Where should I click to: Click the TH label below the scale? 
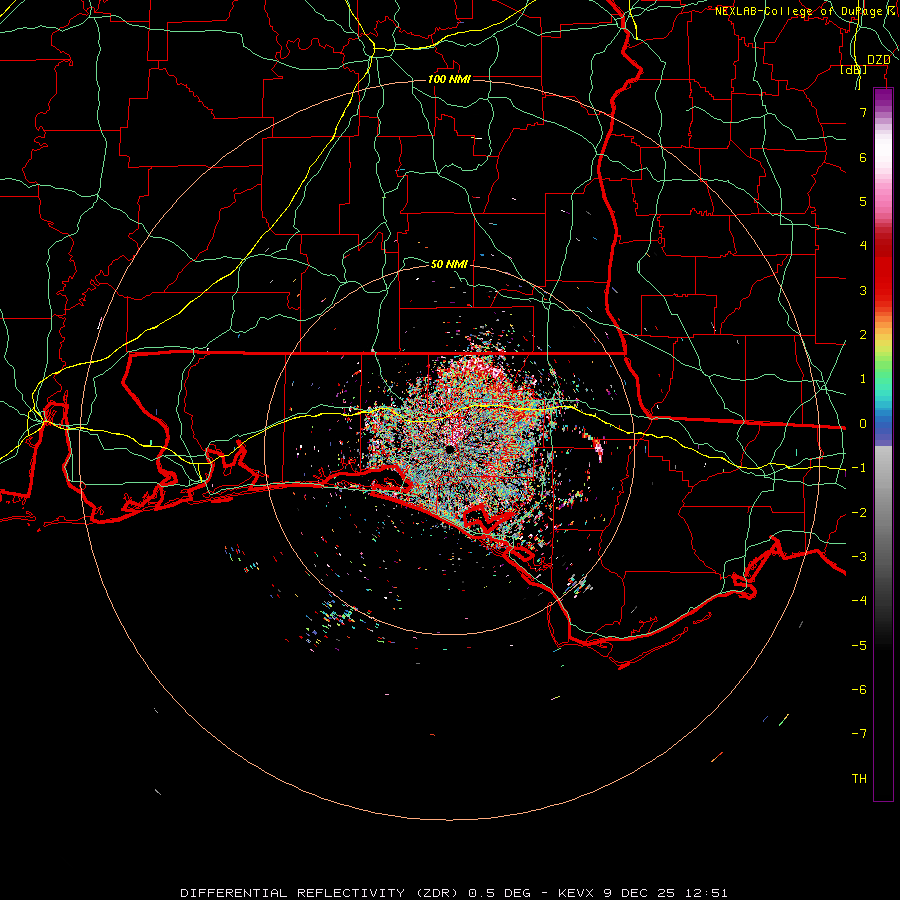(859, 779)
